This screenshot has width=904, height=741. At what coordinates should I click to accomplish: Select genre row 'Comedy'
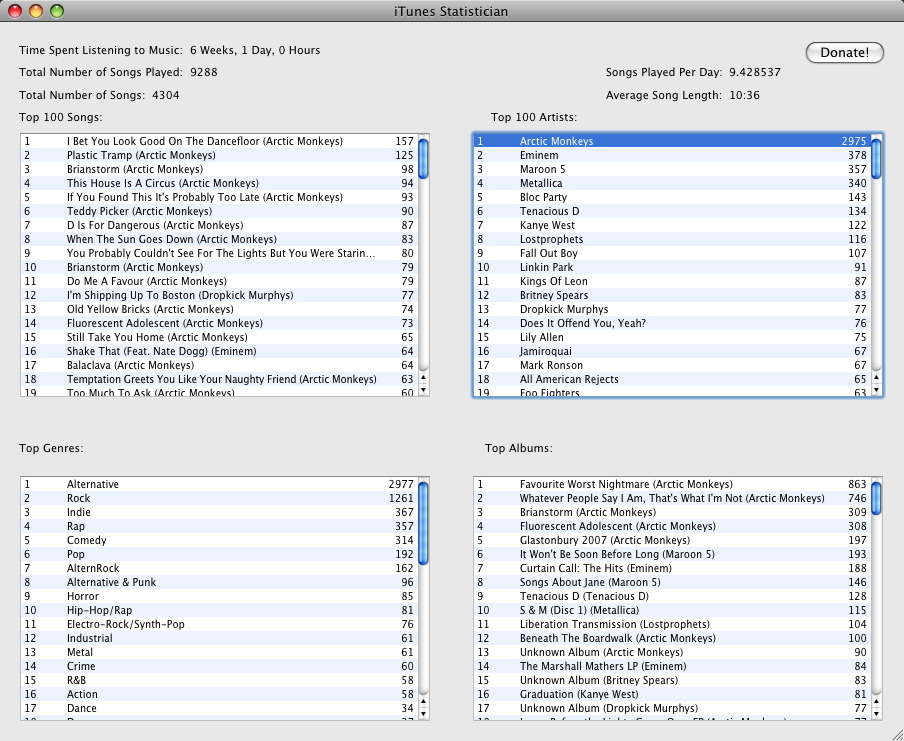pos(219,540)
